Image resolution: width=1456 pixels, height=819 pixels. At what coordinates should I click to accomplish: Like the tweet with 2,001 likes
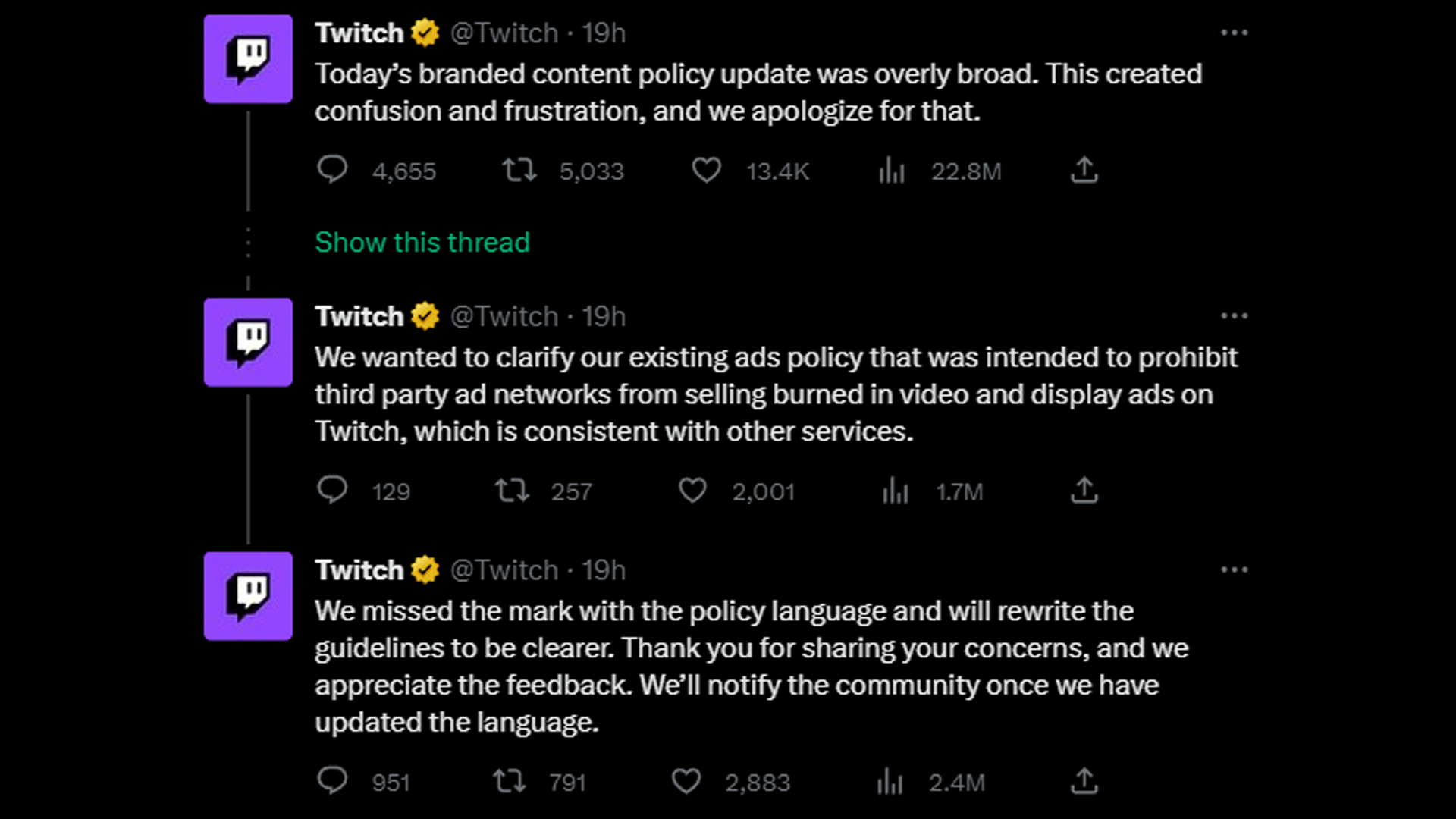click(x=692, y=491)
